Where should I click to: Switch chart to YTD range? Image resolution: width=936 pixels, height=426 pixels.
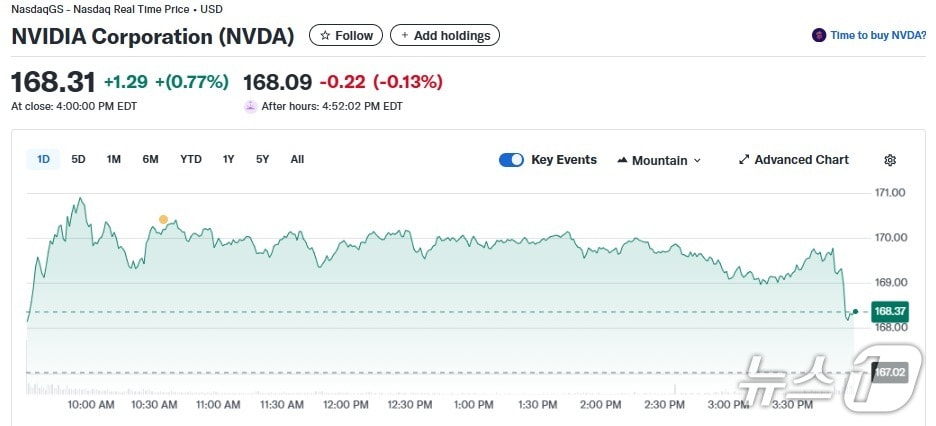coord(191,159)
